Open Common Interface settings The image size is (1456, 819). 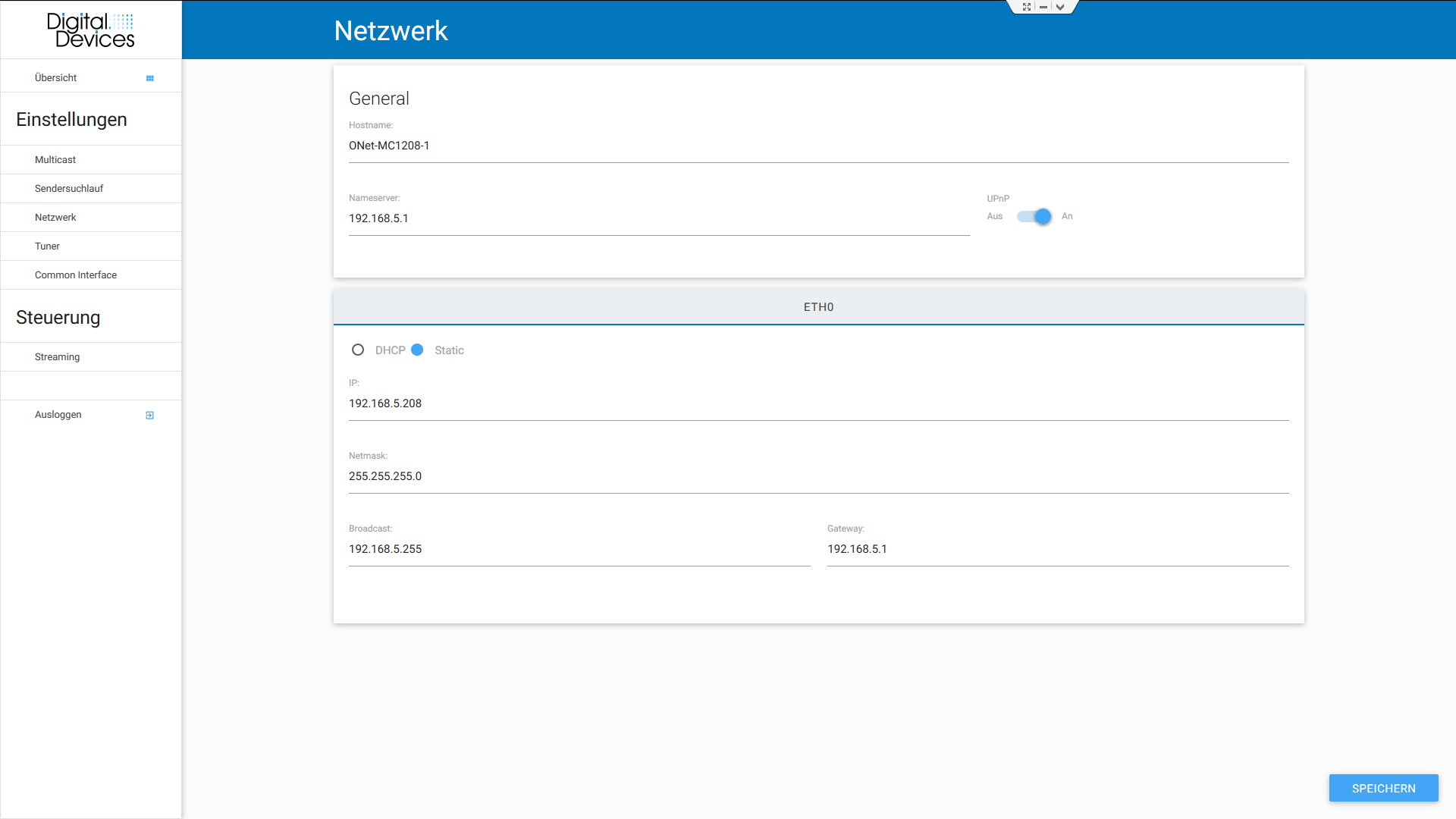click(x=76, y=275)
